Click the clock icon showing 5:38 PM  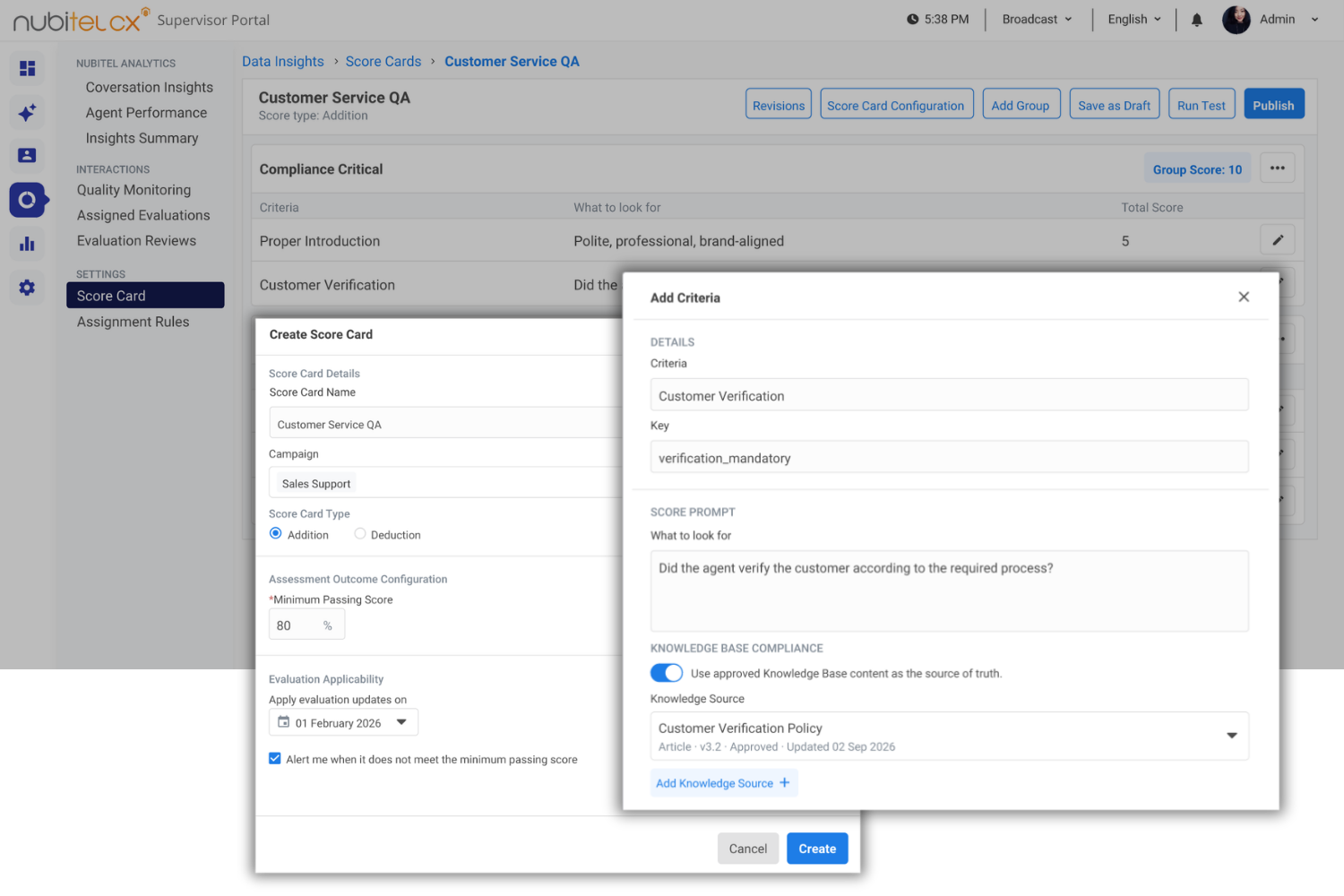pyautogui.click(x=912, y=19)
